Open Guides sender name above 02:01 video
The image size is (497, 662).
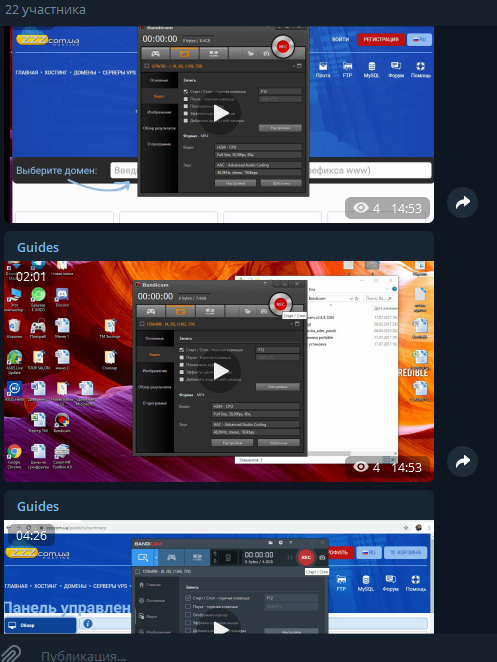pyautogui.click(x=38, y=247)
